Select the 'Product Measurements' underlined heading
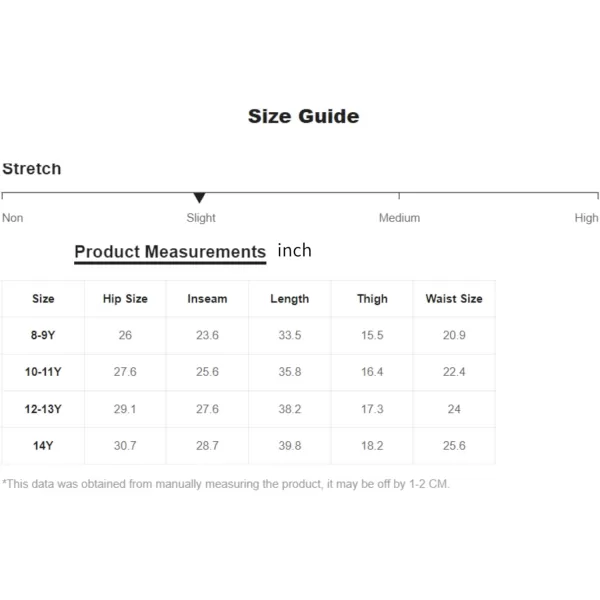 pyautogui.click(x=170, y=252)
